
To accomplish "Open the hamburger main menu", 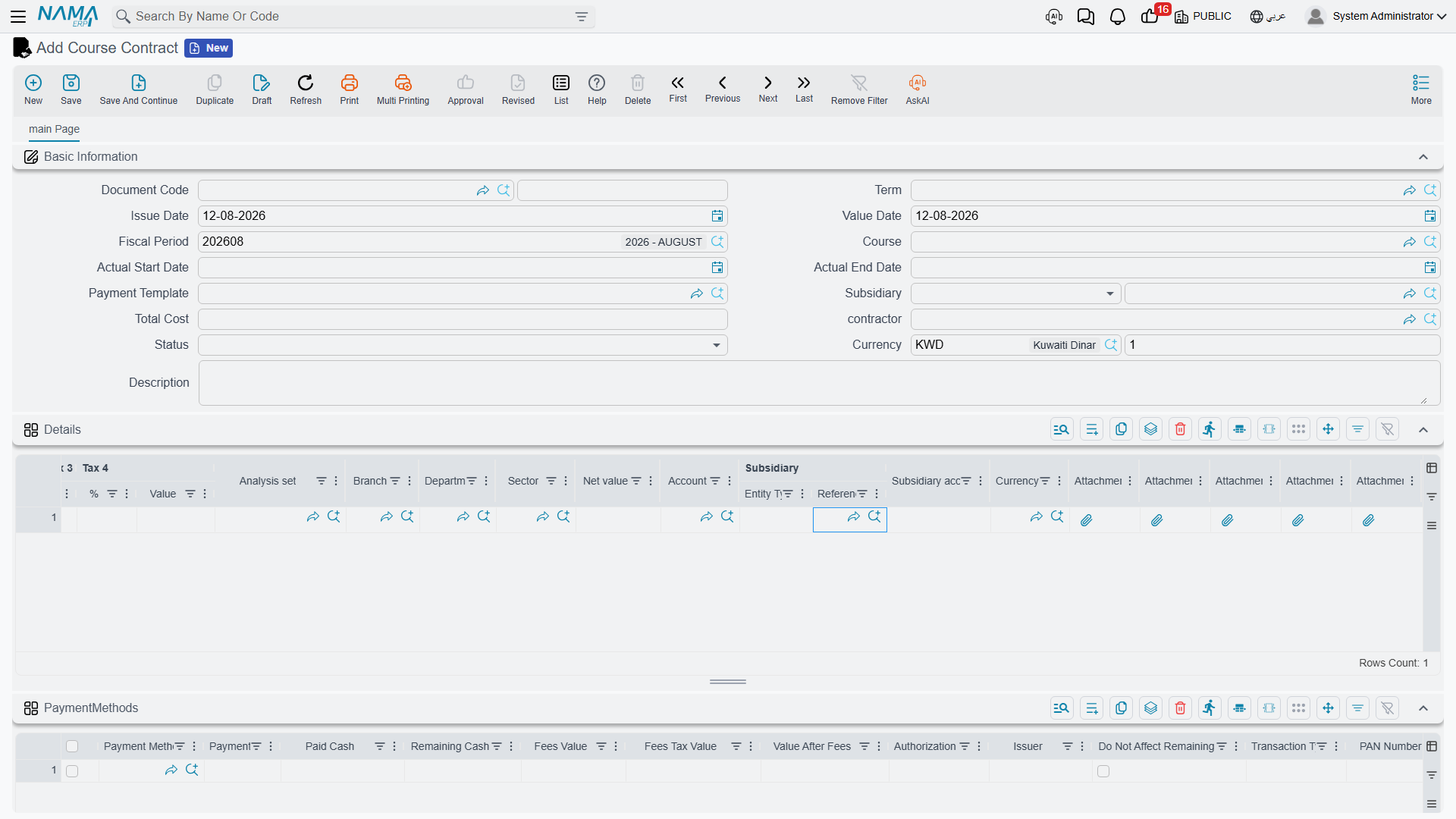I will coord(18,16).
